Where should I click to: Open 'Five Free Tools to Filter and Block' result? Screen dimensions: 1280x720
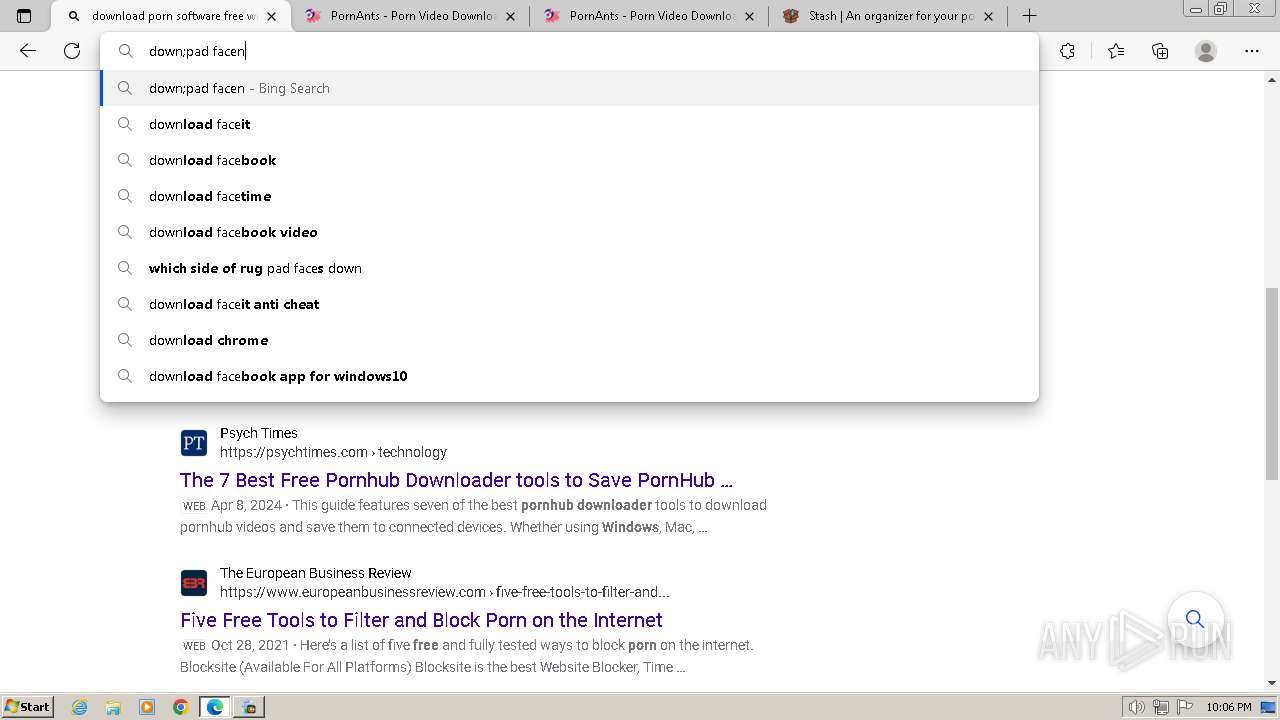pyautogui.click(x=421, y=620)
